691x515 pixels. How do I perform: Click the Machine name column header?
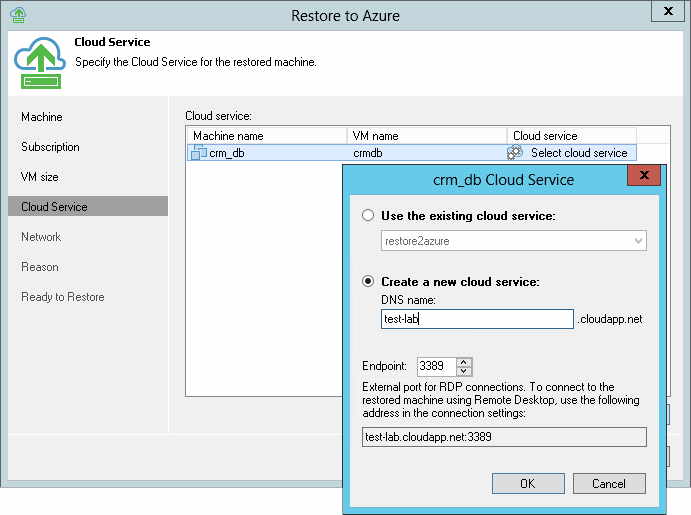pyautogui.click(x=267, y=136)
